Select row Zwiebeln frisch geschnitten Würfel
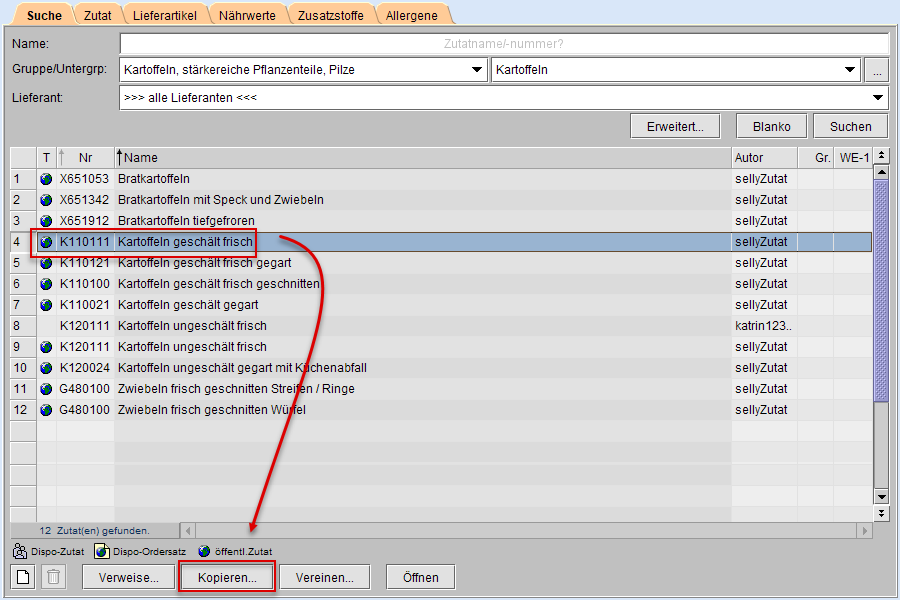900x600 pixels. pos(441,410)
